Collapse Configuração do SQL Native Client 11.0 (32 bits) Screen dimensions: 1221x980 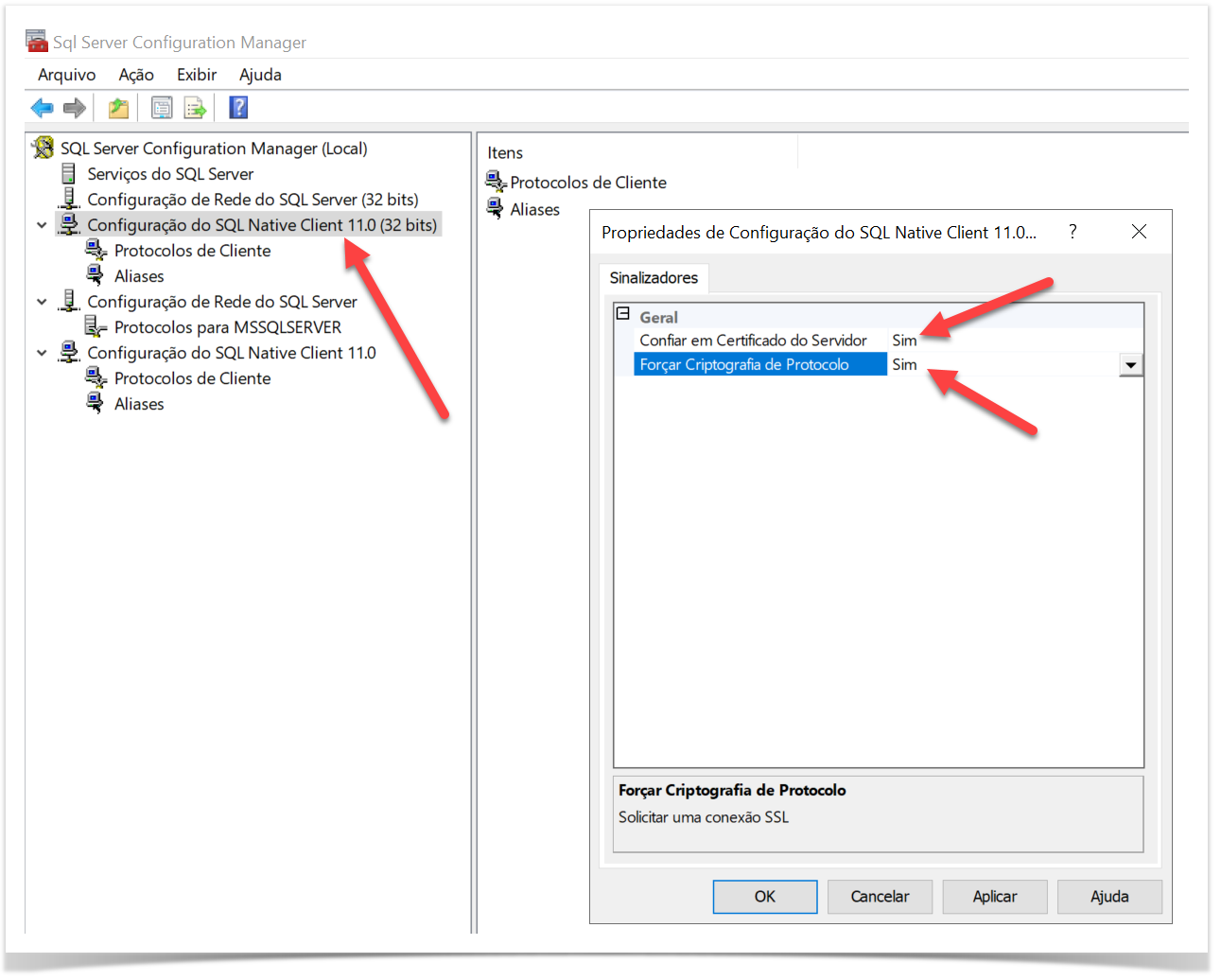pos(42,225)
